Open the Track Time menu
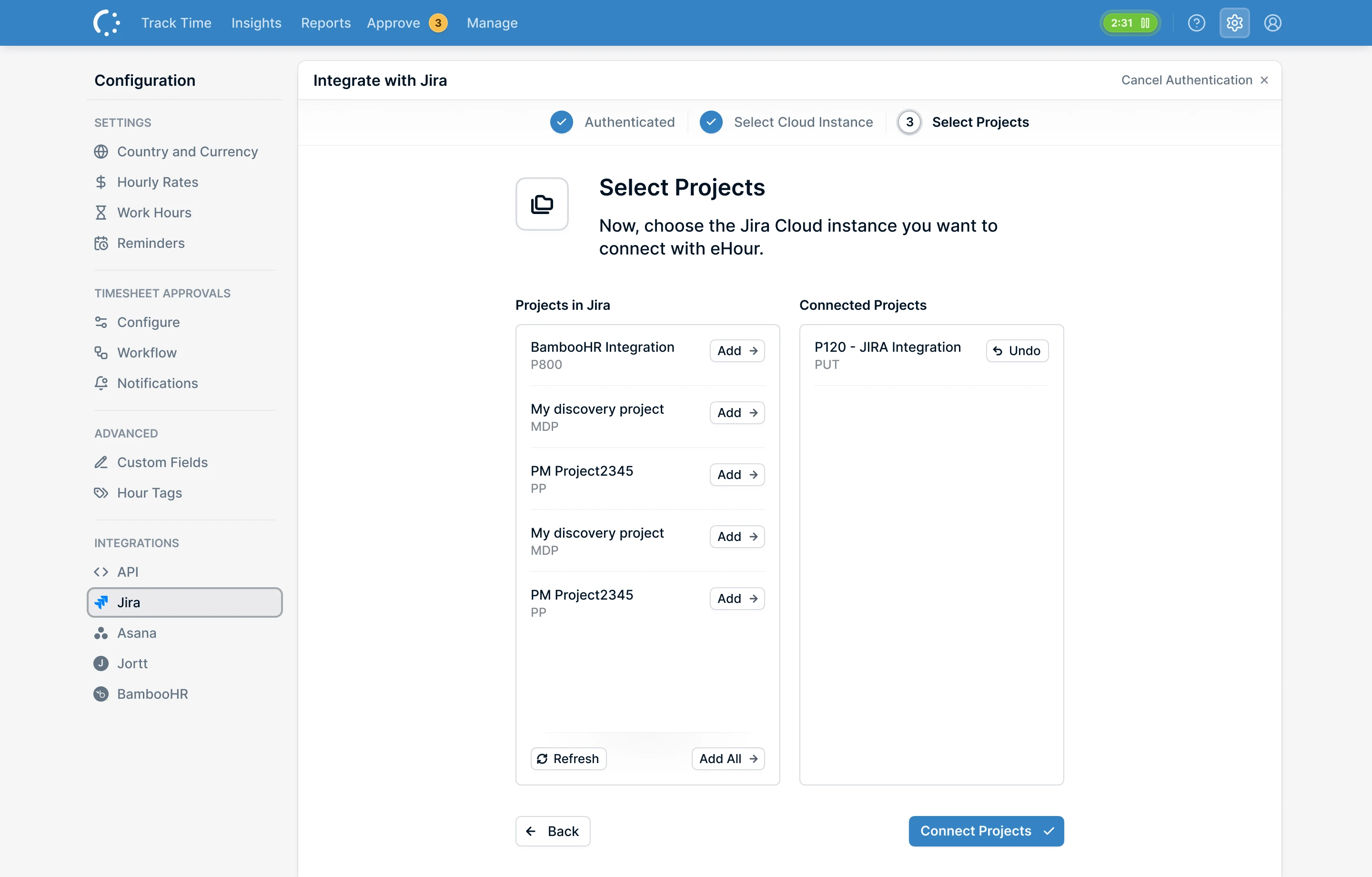The height and width of the screenshot is (877, 1372). click(x=176, y=23)
